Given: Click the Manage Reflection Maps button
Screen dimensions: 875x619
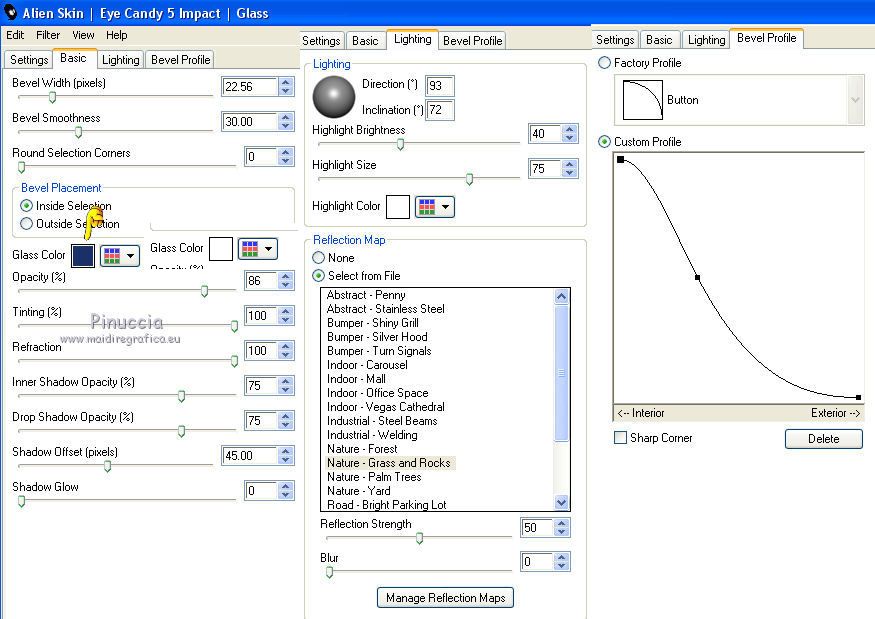Looking at the screenshot, I should coord(445,598).
